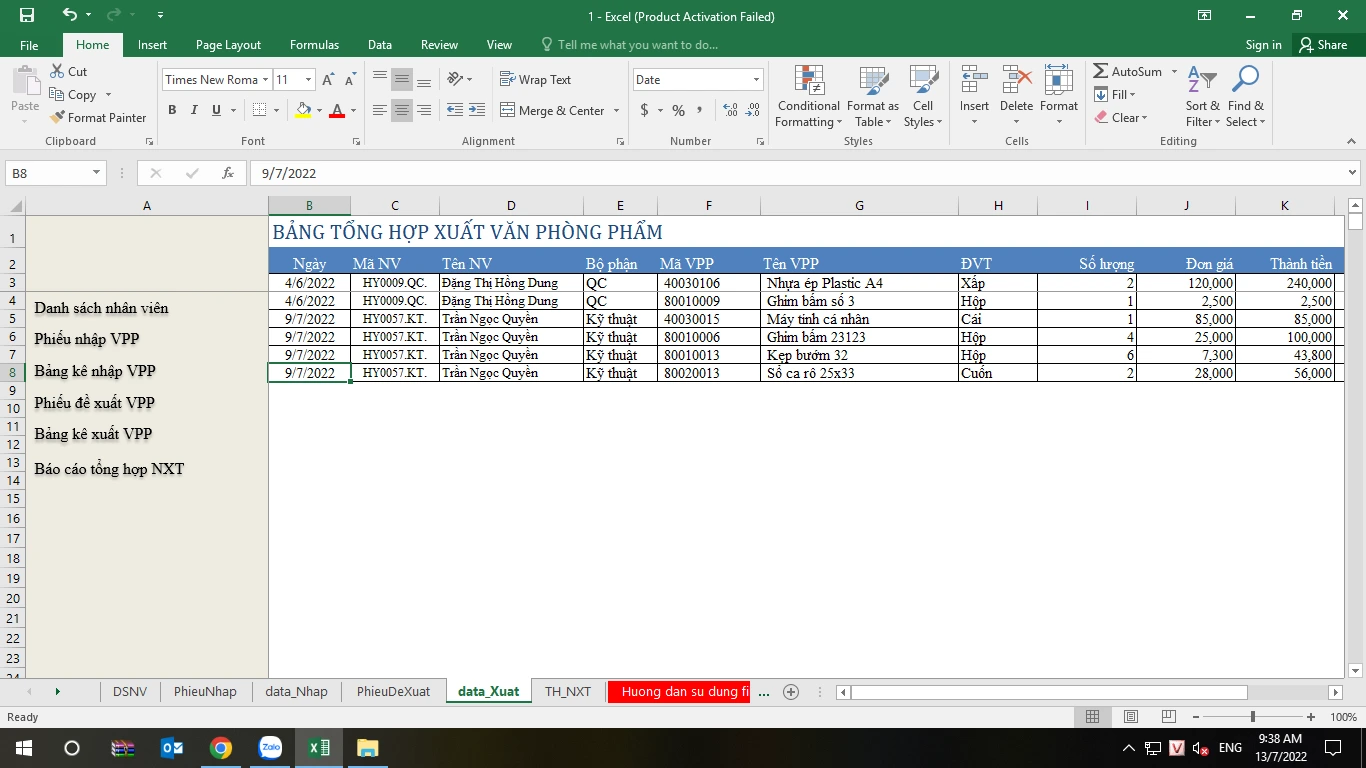Click Increase Decimal icon
This screenshot has width=1366, height=768.
(x=730, y=110)
